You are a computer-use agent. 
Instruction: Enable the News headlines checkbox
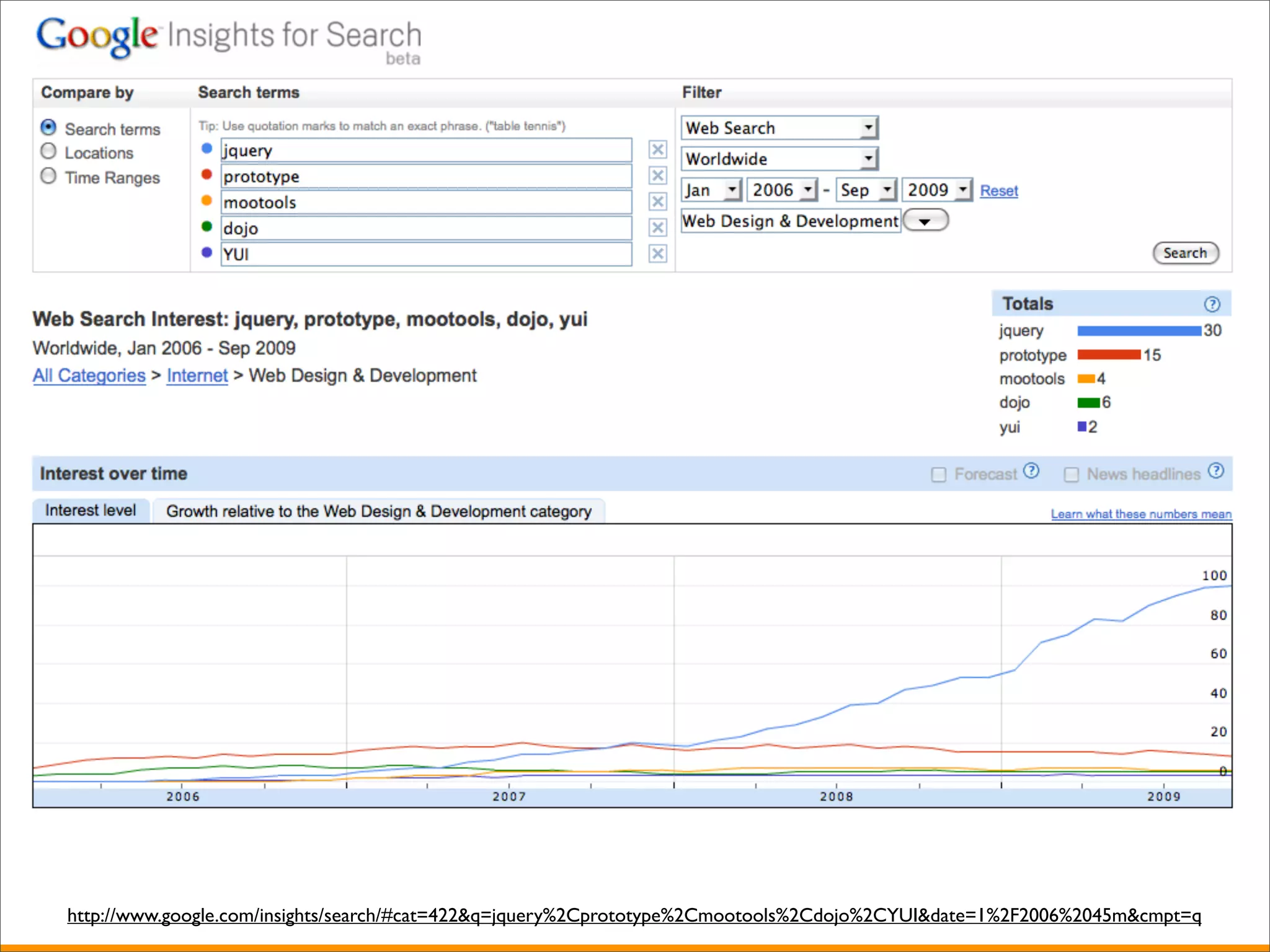click(1071, 475)
